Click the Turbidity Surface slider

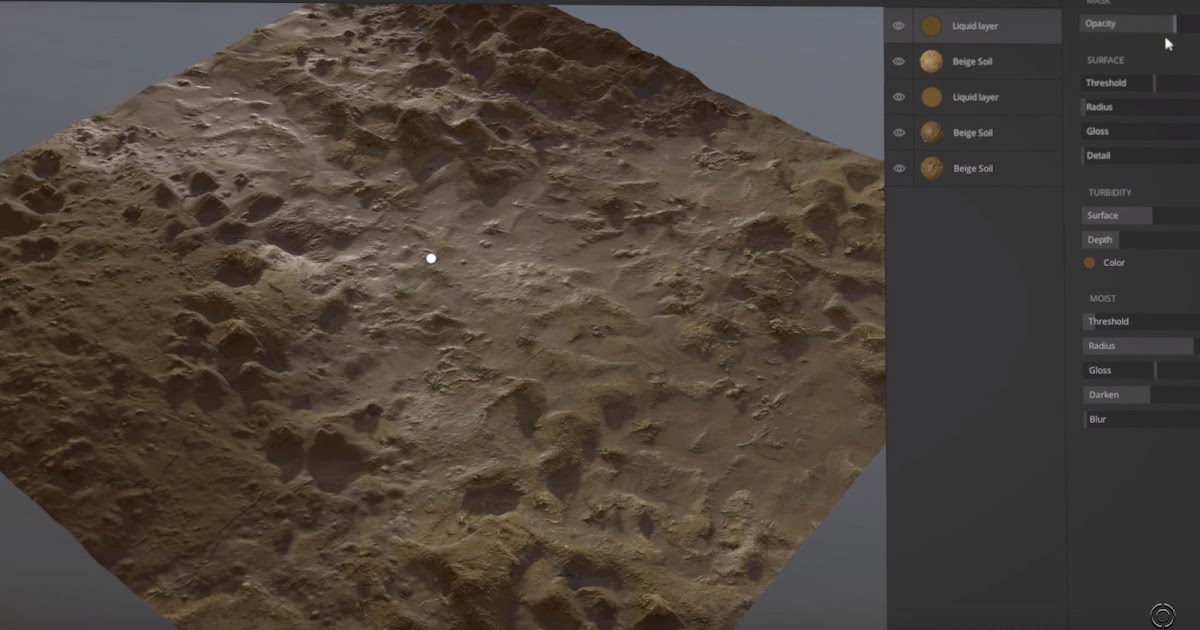pyautogui.click(x=1140, y=215)
